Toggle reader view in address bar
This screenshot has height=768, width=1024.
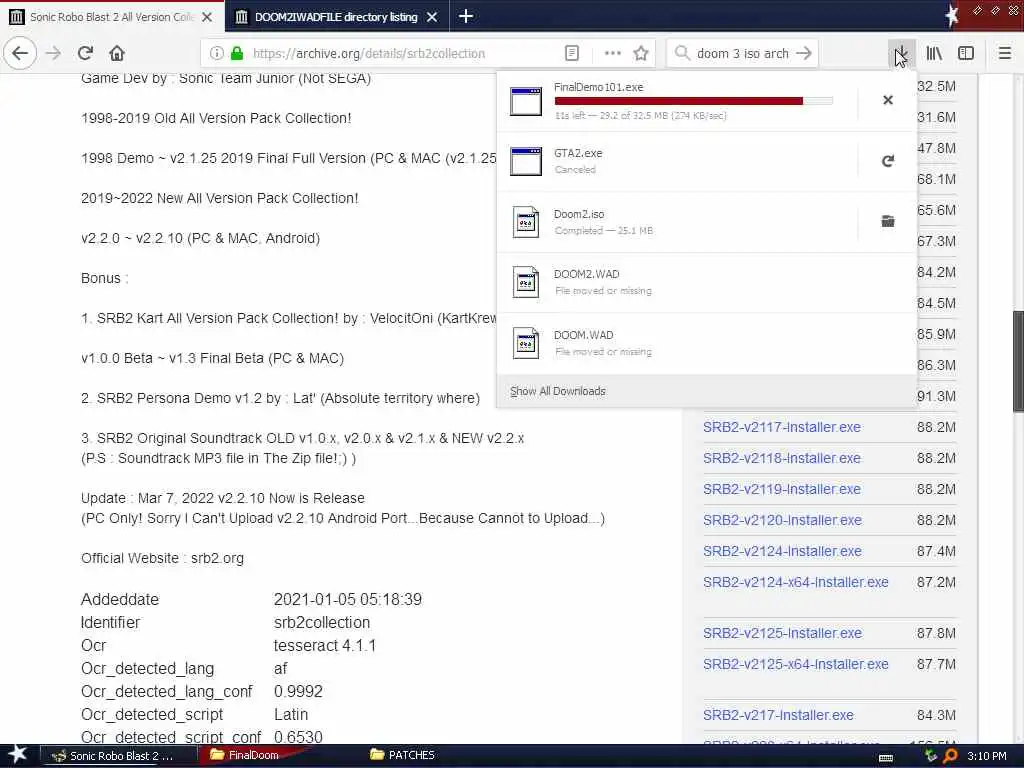(x=571, y=54)
